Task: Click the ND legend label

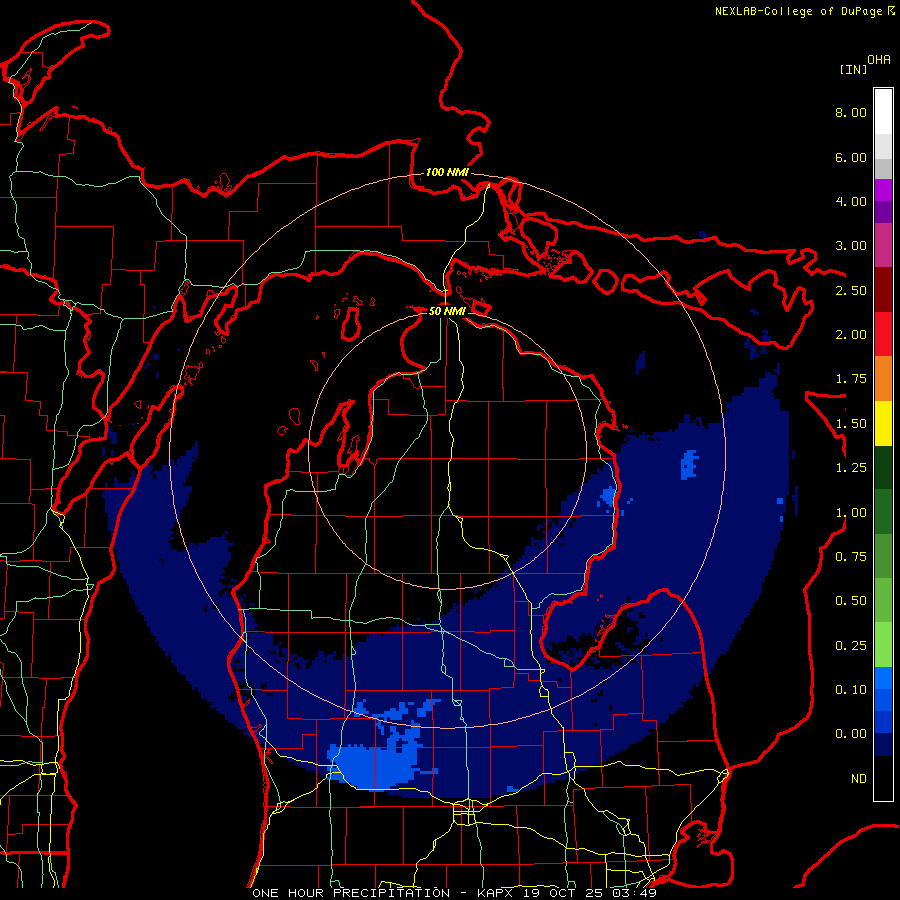Action: (859, 779)
